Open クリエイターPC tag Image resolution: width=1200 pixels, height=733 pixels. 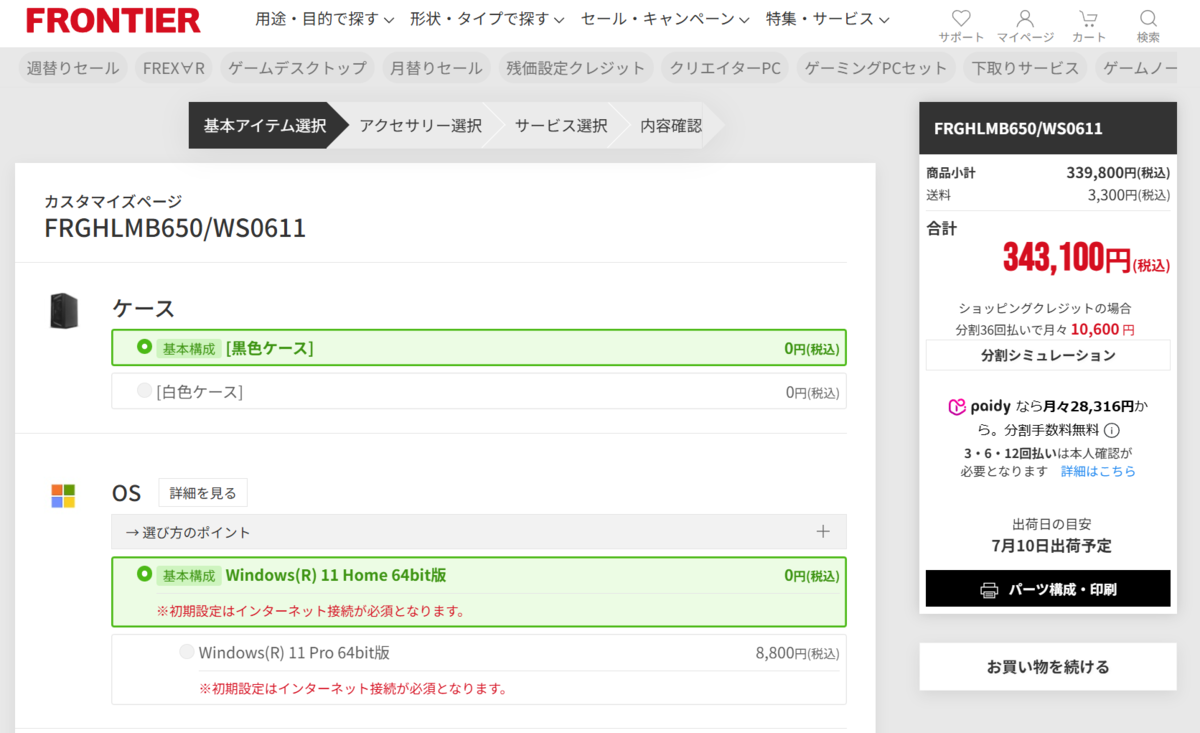tap(725, 68)
